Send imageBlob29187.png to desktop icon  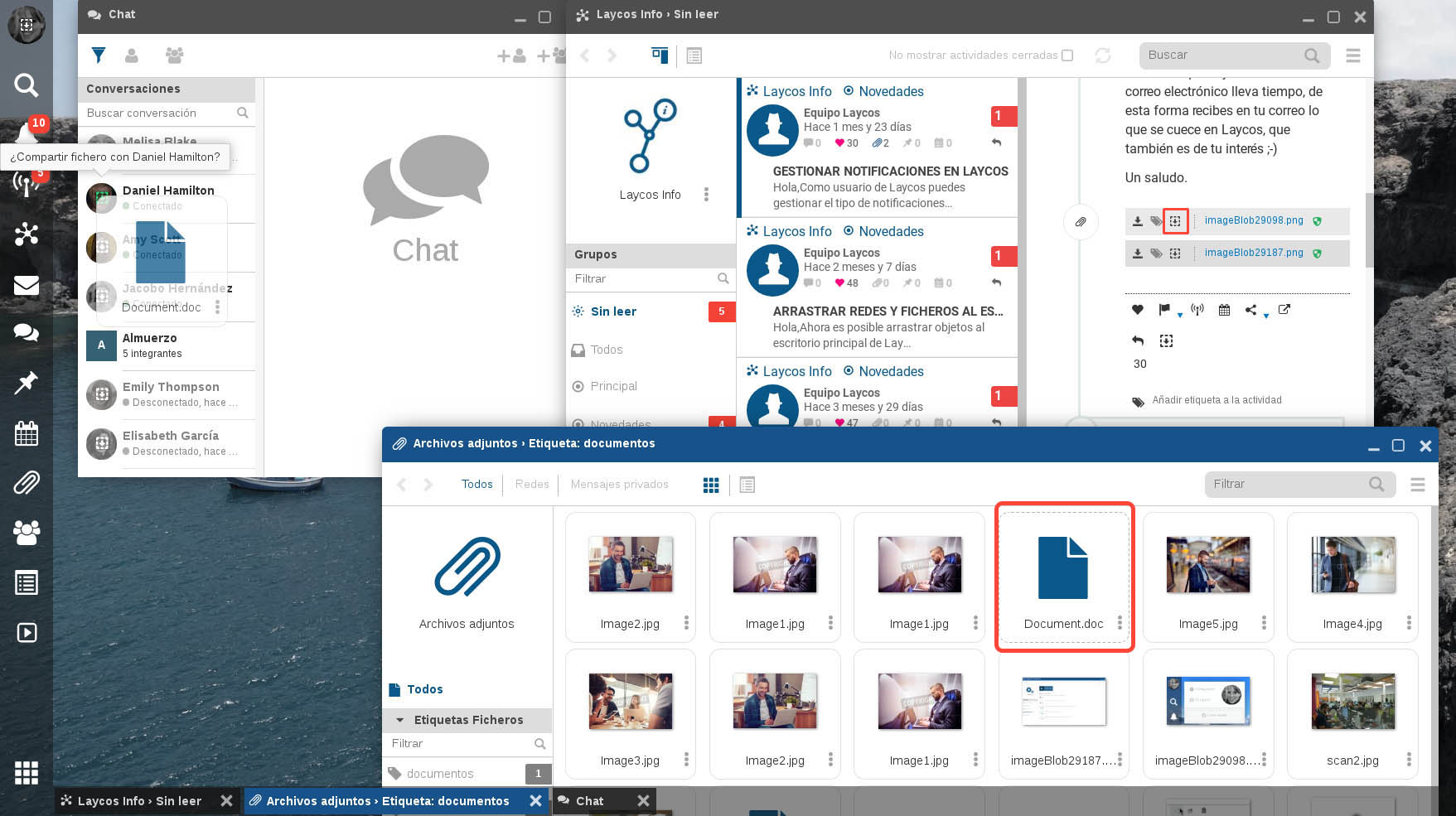[1175, 253]
